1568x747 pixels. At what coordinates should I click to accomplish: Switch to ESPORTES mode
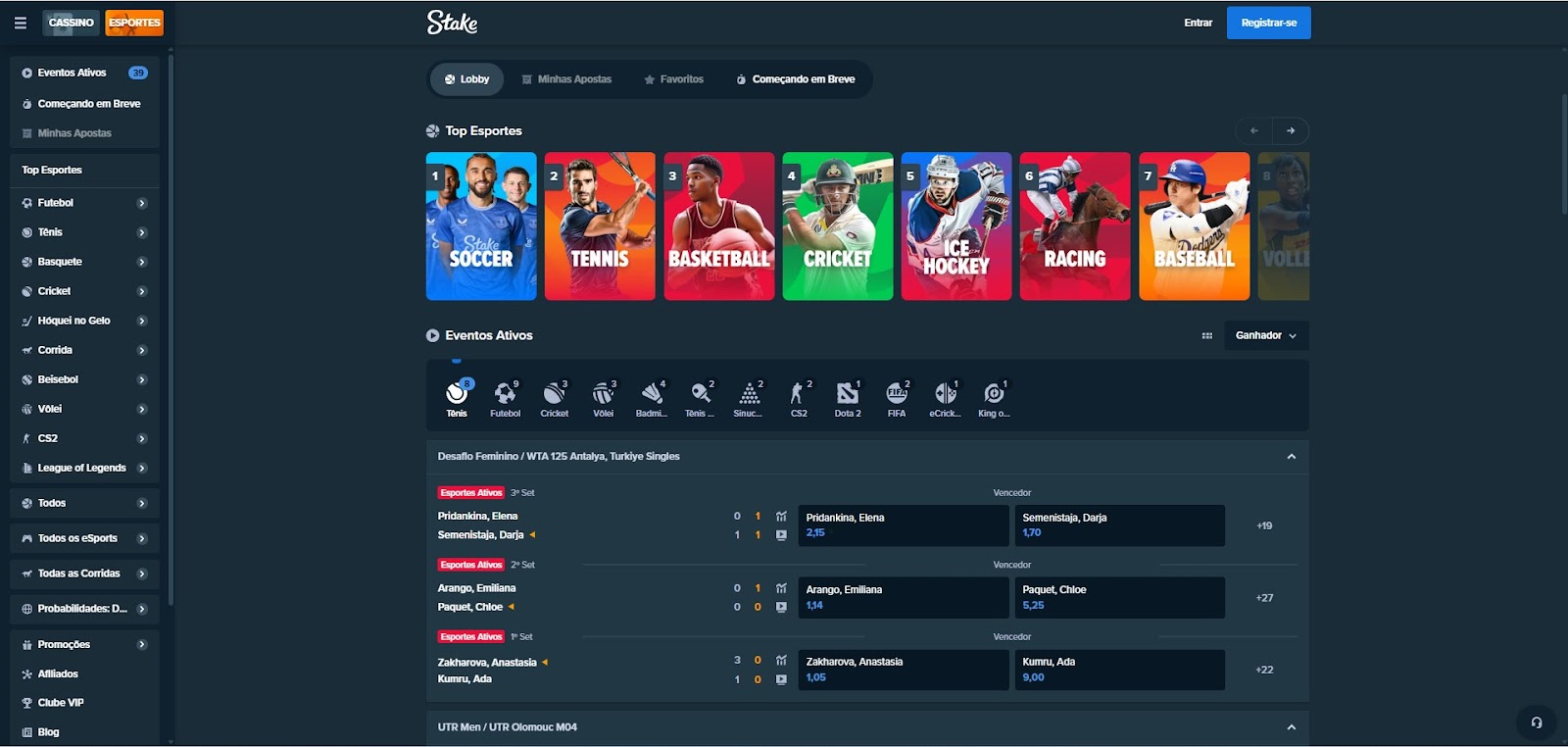click(x=134, y=23)
